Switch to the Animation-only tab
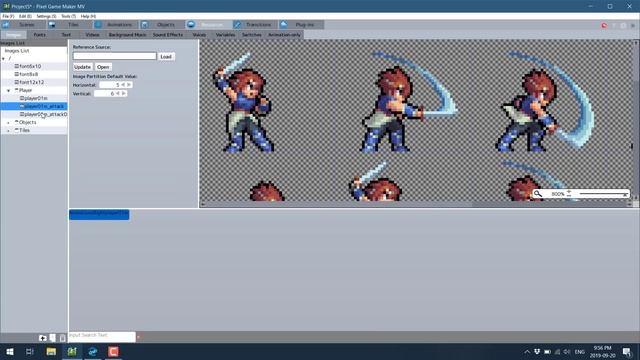 coord(284,35)
